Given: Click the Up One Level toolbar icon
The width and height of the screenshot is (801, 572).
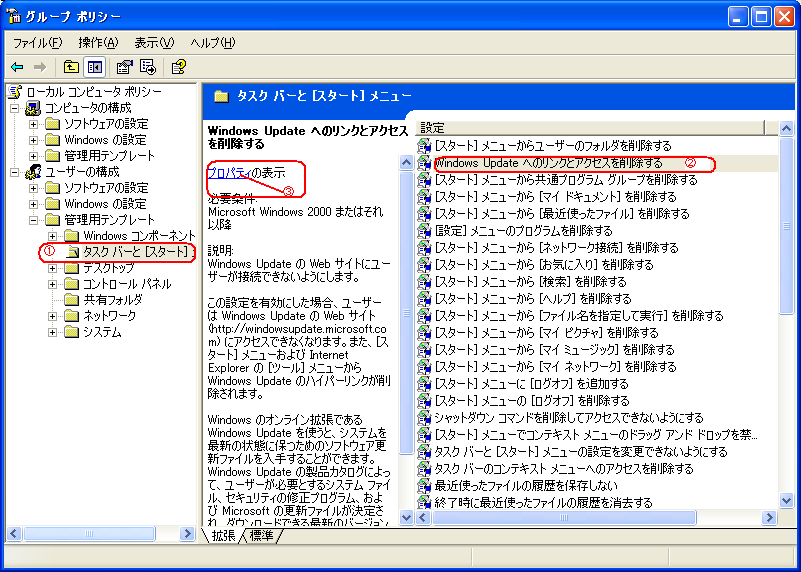Looking at the screenshot, I should [x=71, y=67].
